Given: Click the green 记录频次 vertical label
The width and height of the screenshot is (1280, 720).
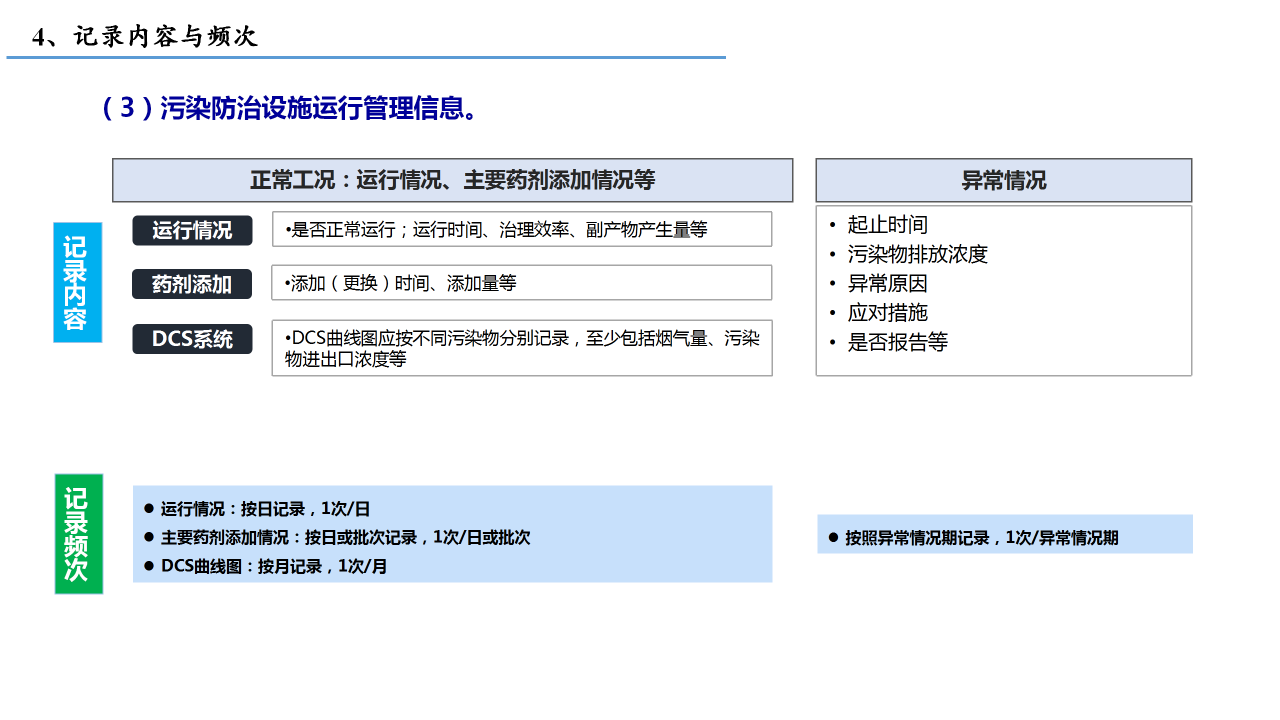Looking at the screenshot, I should 78,534.
